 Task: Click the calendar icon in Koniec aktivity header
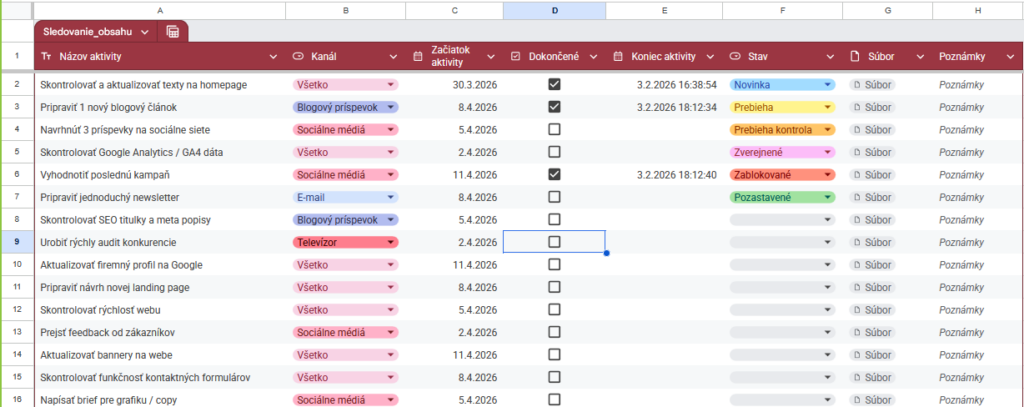click(618, 57)
